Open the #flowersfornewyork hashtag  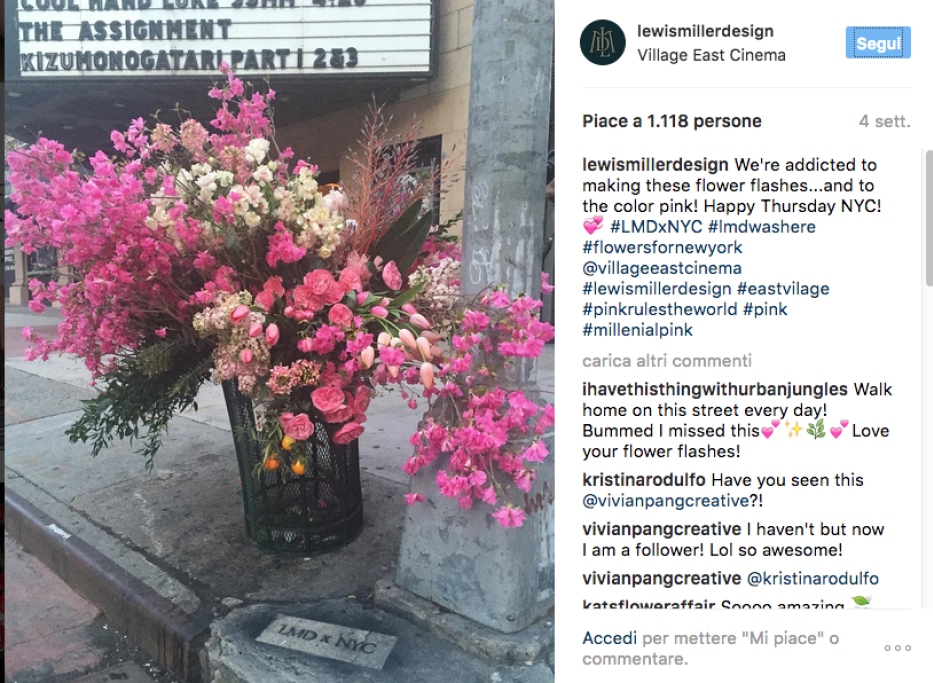(662, 247)
